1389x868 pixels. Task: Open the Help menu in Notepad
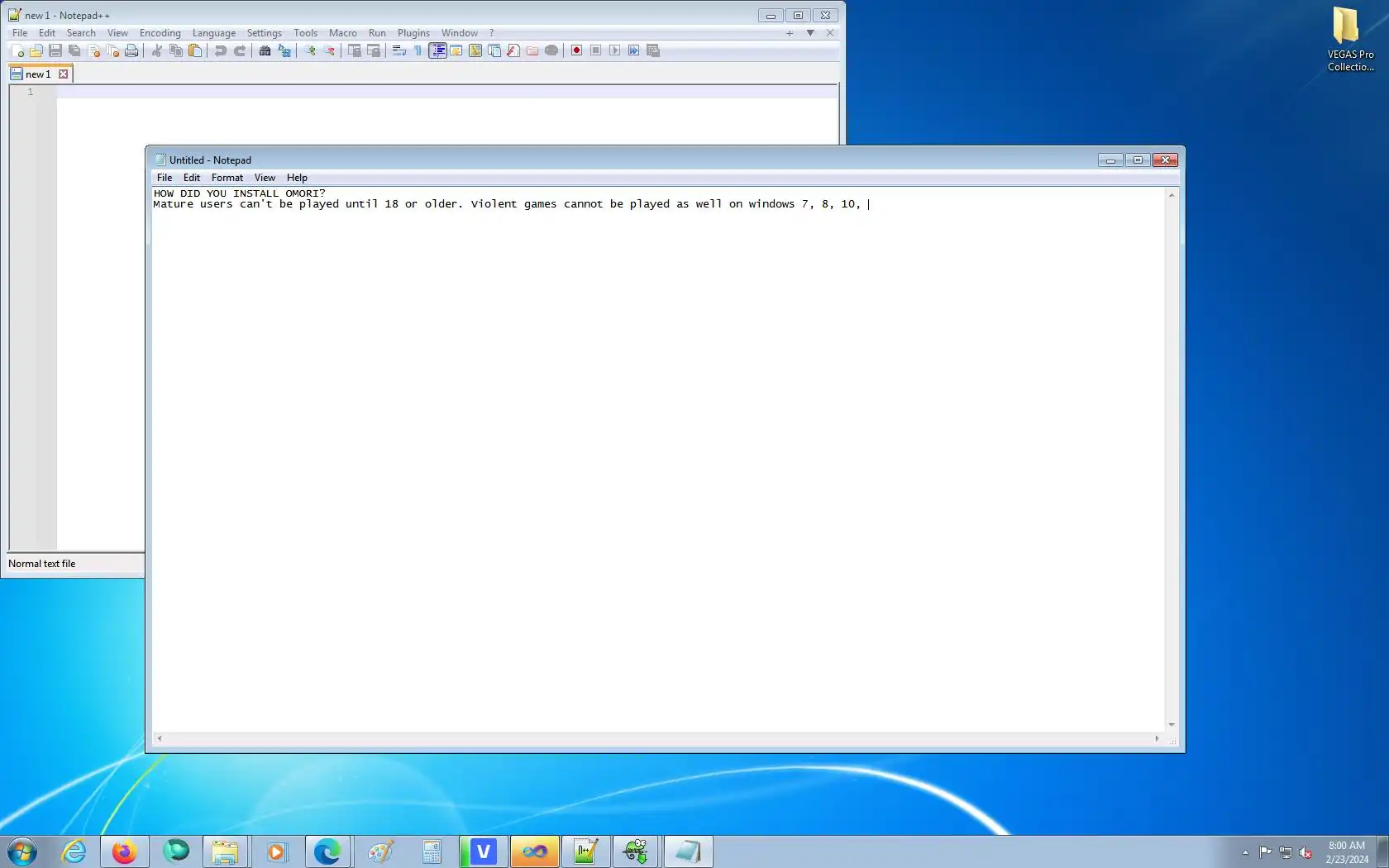(297, 178)
